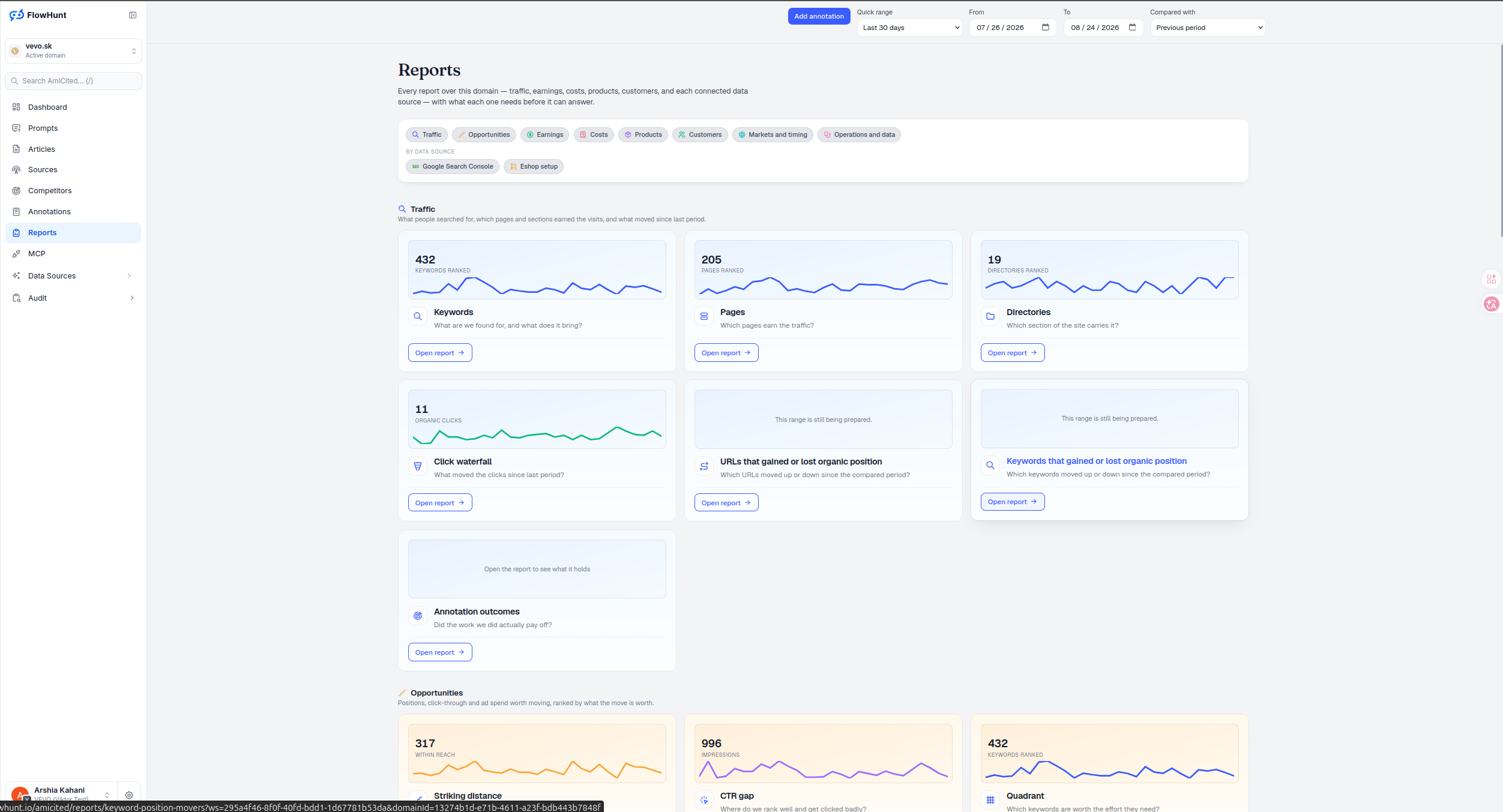1503x812 pixels.
Task: Open the Quick range dropdown
Action: point(909,28)
